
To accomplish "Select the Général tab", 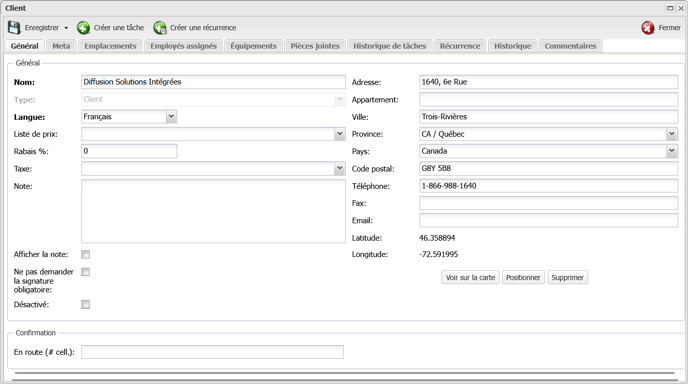I will (x=25, y=46).
